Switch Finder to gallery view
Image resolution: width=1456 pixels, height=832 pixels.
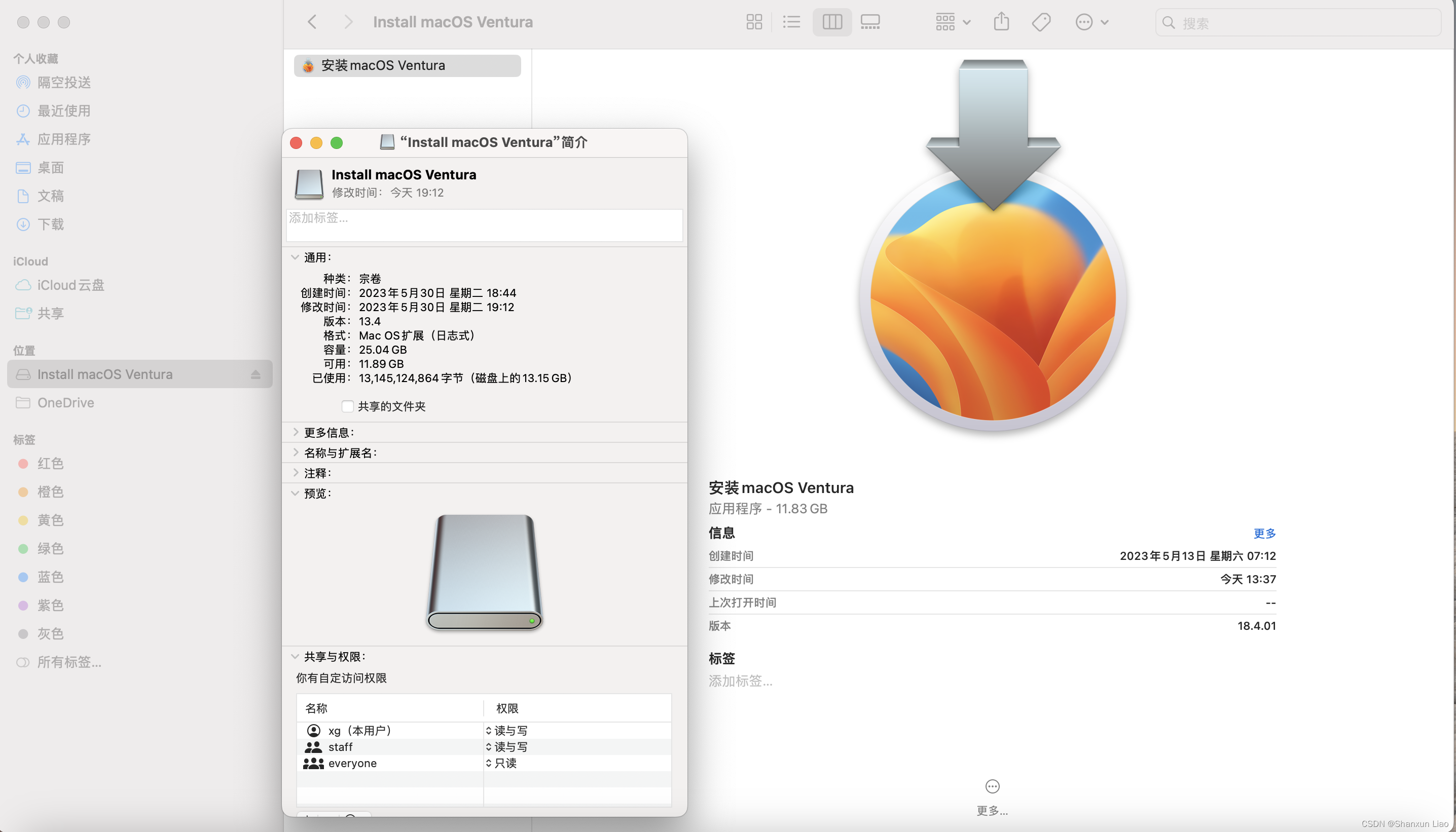870,22
